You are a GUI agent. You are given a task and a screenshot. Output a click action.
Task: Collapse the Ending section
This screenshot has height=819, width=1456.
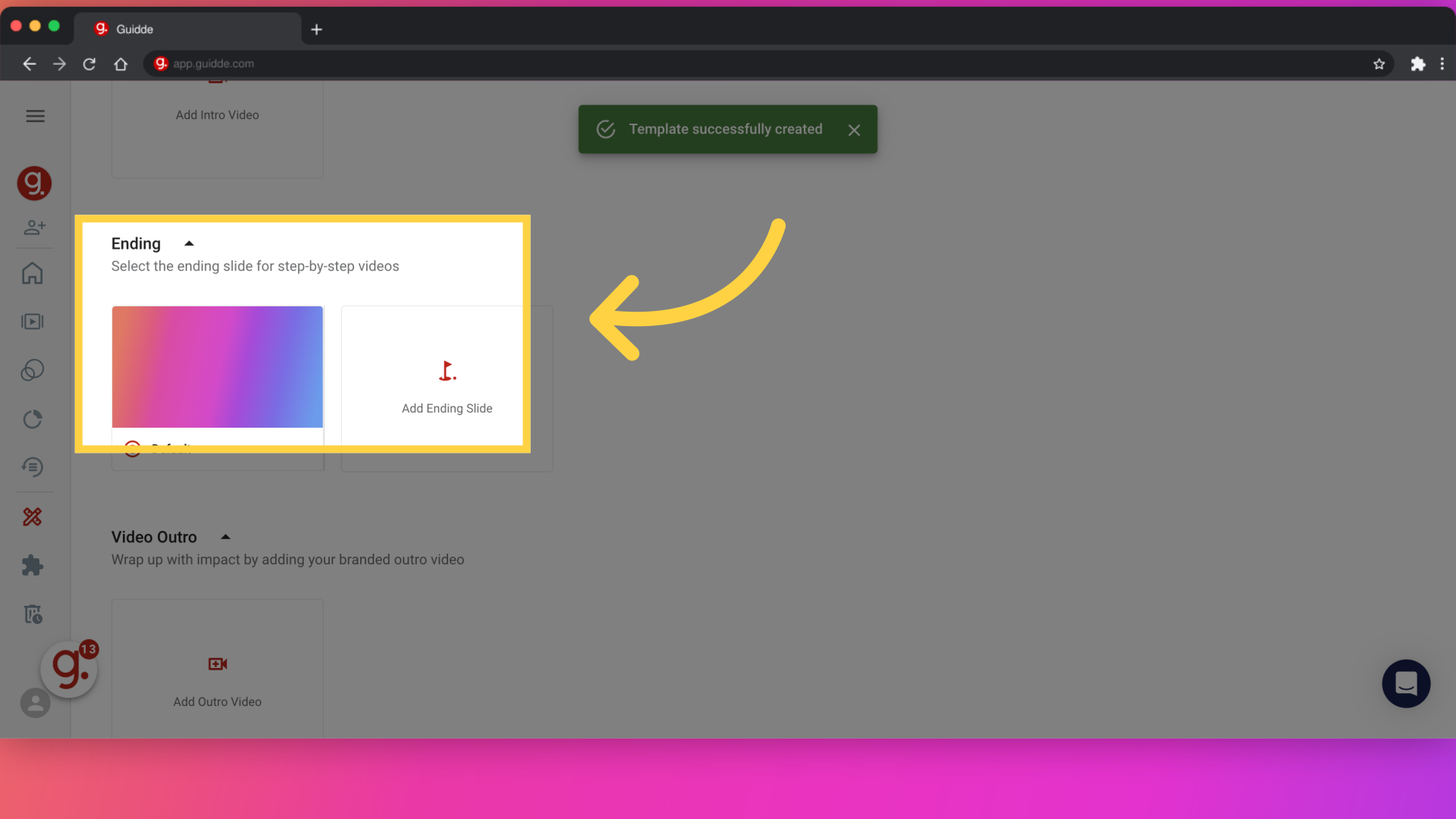(189, 243)
